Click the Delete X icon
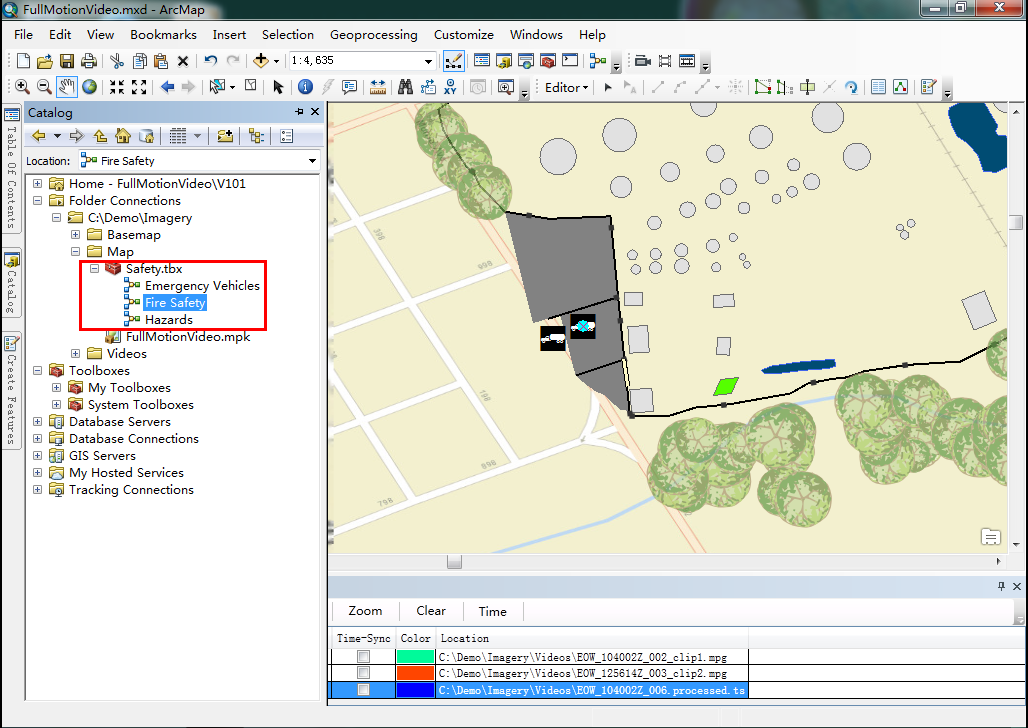This screenshot has height=728, width=1028. click(183, 61)
